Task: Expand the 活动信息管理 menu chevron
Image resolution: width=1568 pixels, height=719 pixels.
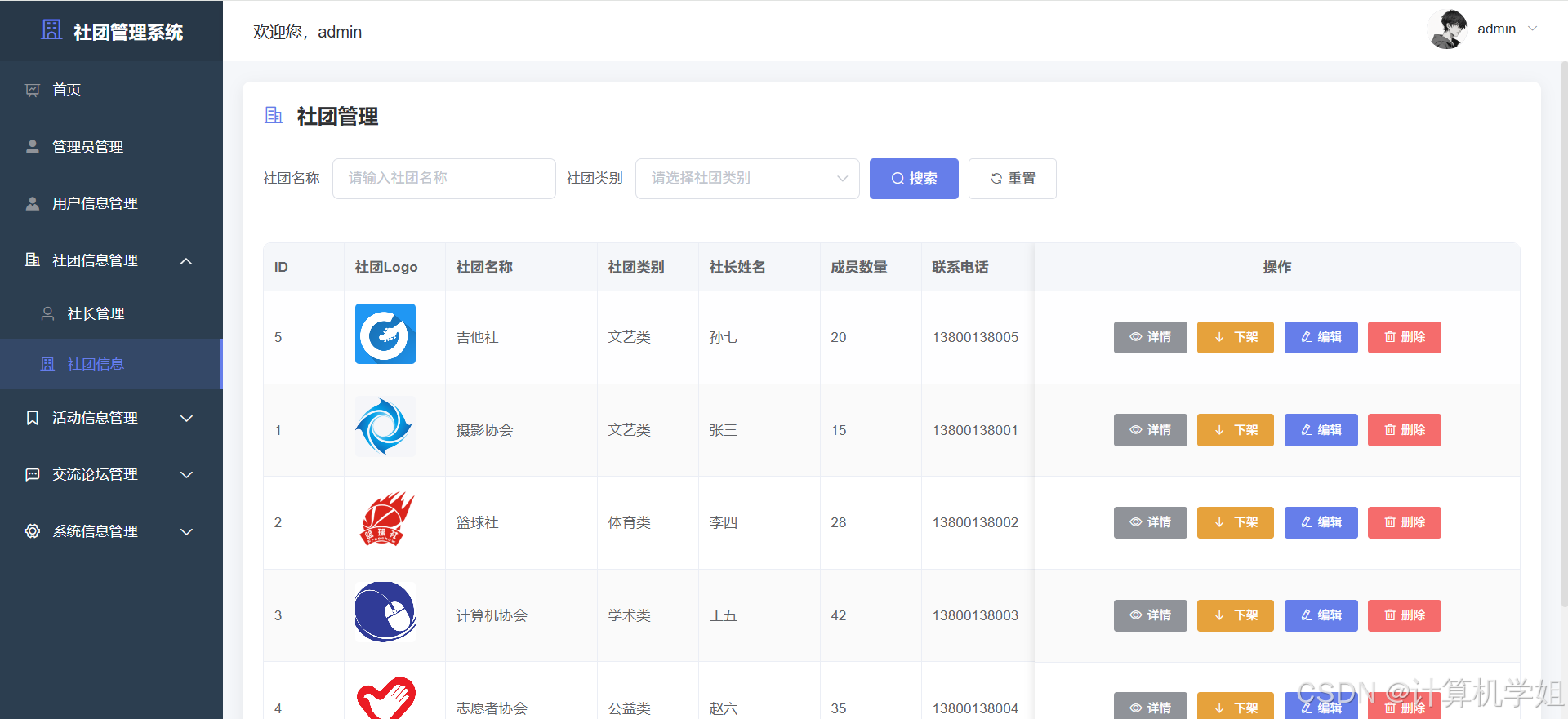Action: click(186, 418)
